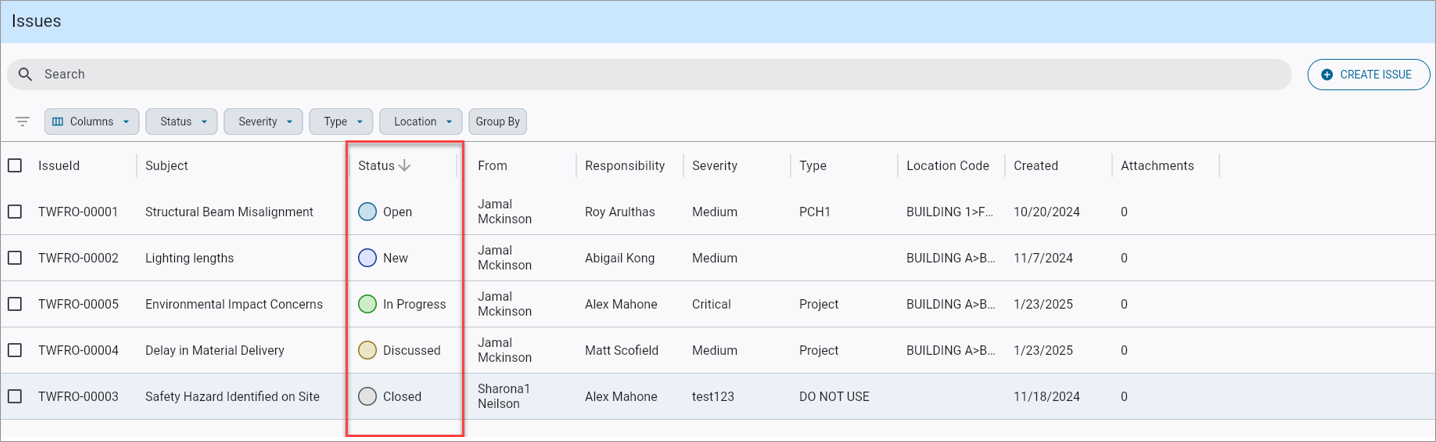Click the Status sort arrow icon
The image size is (1436, 442).
point(404,166)
